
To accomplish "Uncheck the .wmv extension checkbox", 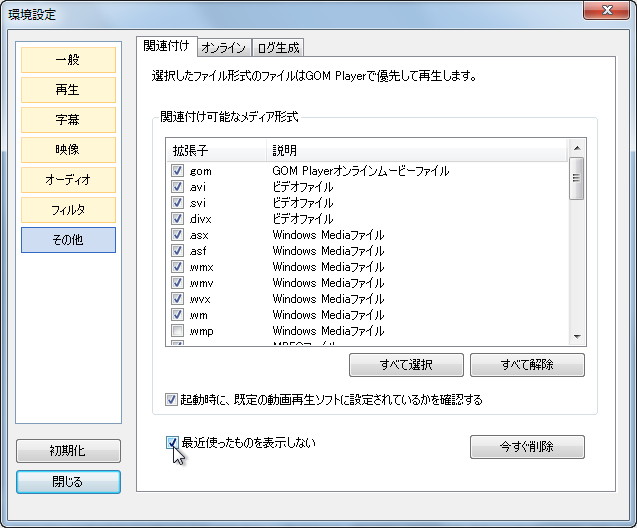I will [x=177, y=282].
